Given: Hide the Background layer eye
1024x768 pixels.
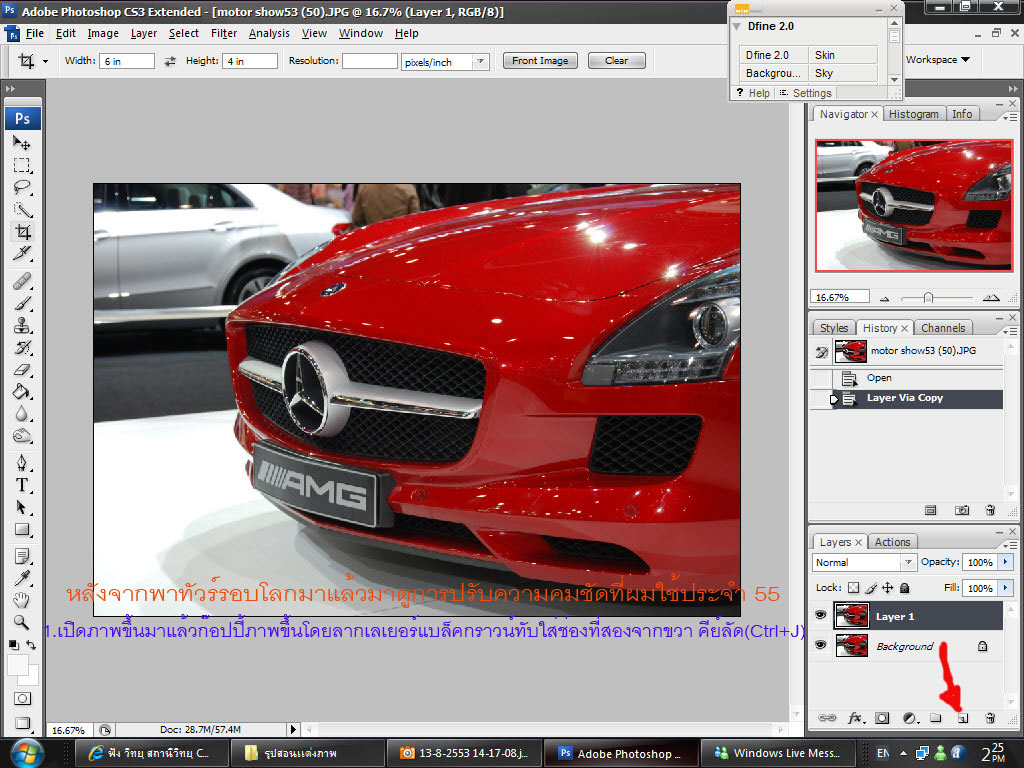Looking at the screenshot, I should (x=821, y=645).
